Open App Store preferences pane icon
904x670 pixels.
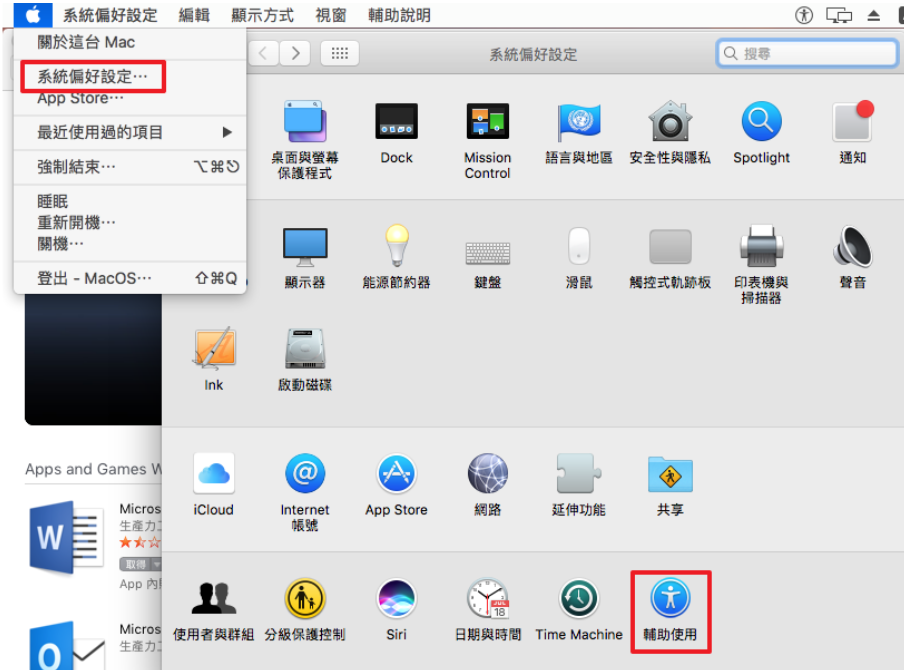pyautogui.click(x=397, y=484)
